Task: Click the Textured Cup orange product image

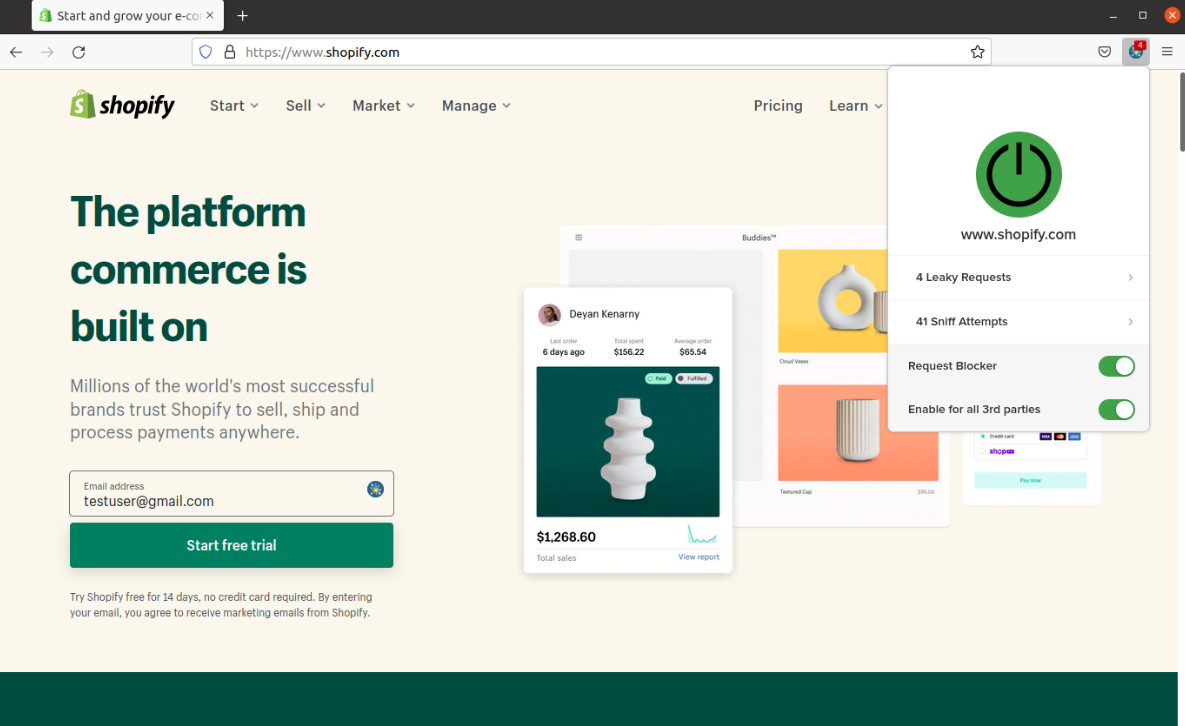Action: pyautogui.click(x=858, y=432)
